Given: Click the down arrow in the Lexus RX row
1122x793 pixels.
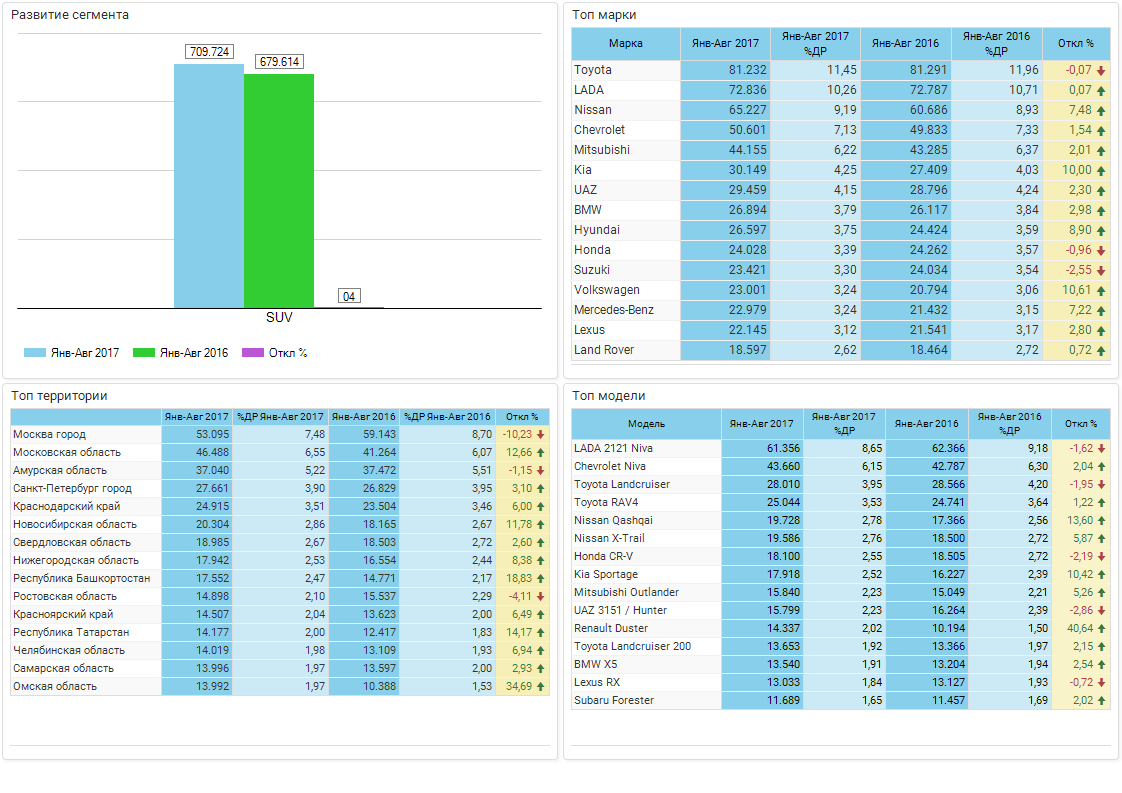Looking at the screenshot, I should [1101, 683].
